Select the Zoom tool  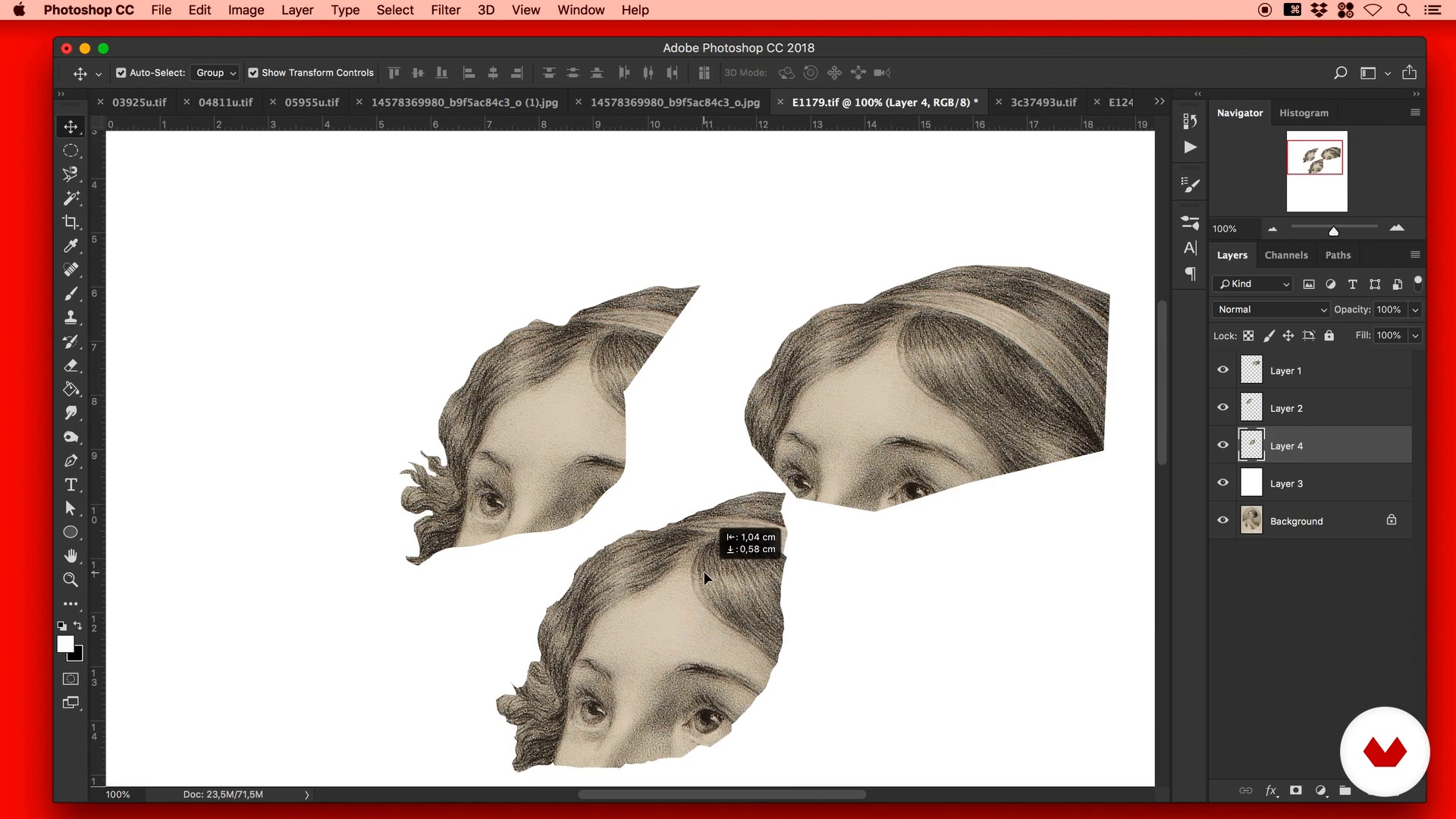tap(71, 580)
